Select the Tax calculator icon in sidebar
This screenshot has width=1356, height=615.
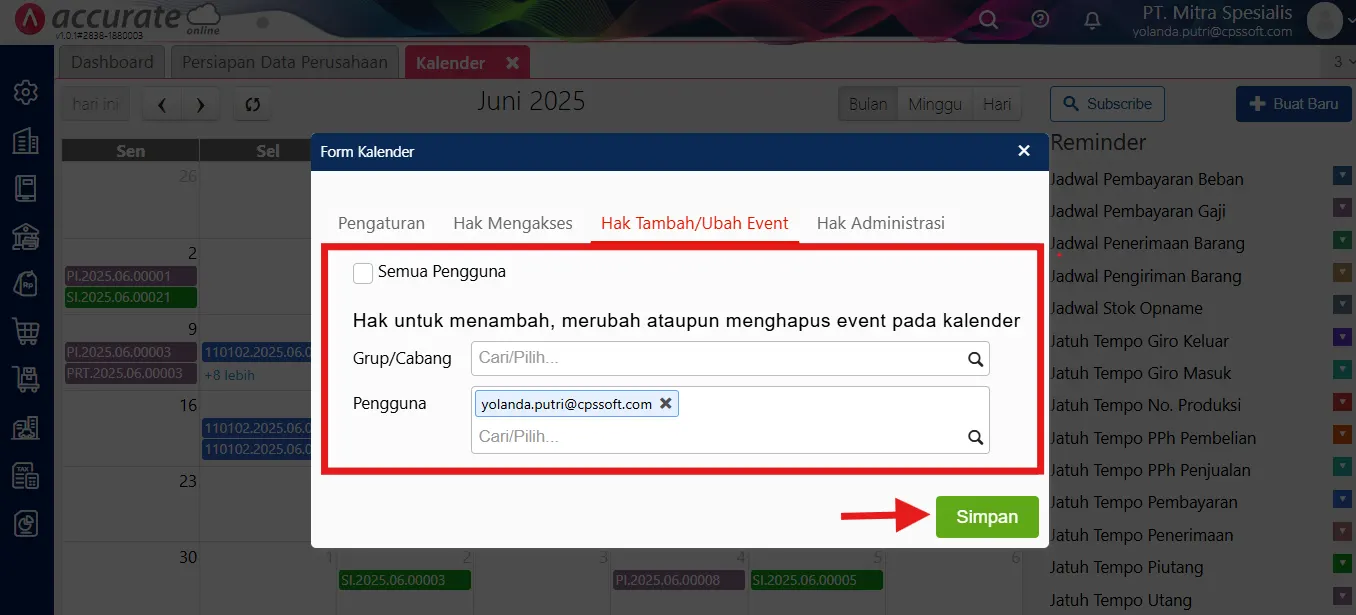(27, 476)
